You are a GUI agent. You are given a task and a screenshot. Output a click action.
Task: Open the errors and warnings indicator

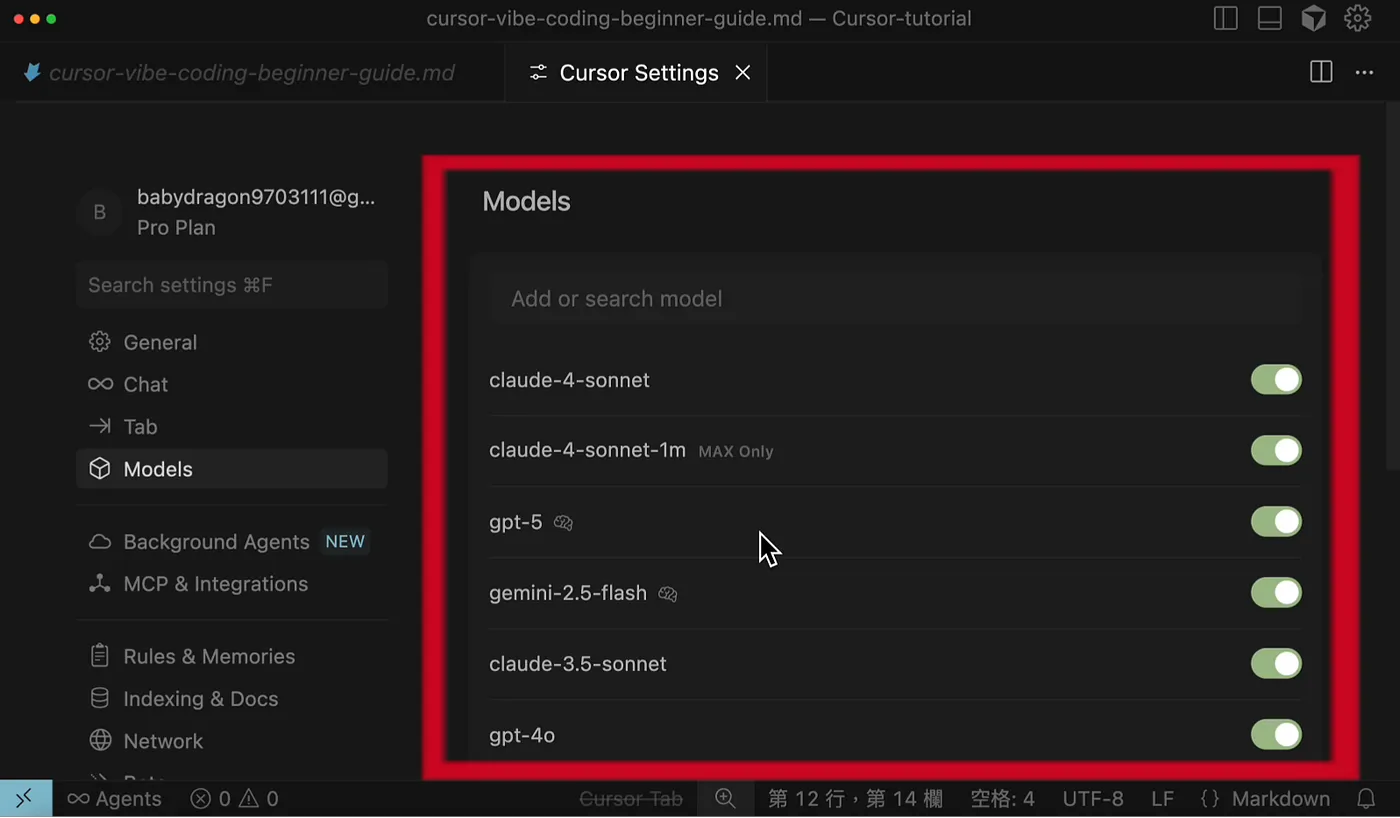[234, 799]
